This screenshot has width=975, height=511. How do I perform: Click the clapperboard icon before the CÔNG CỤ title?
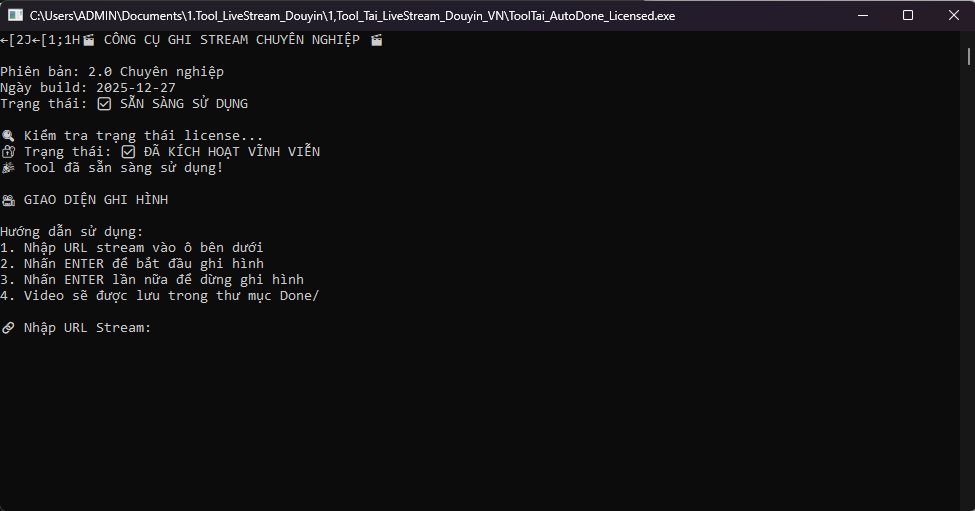(89, 40)
